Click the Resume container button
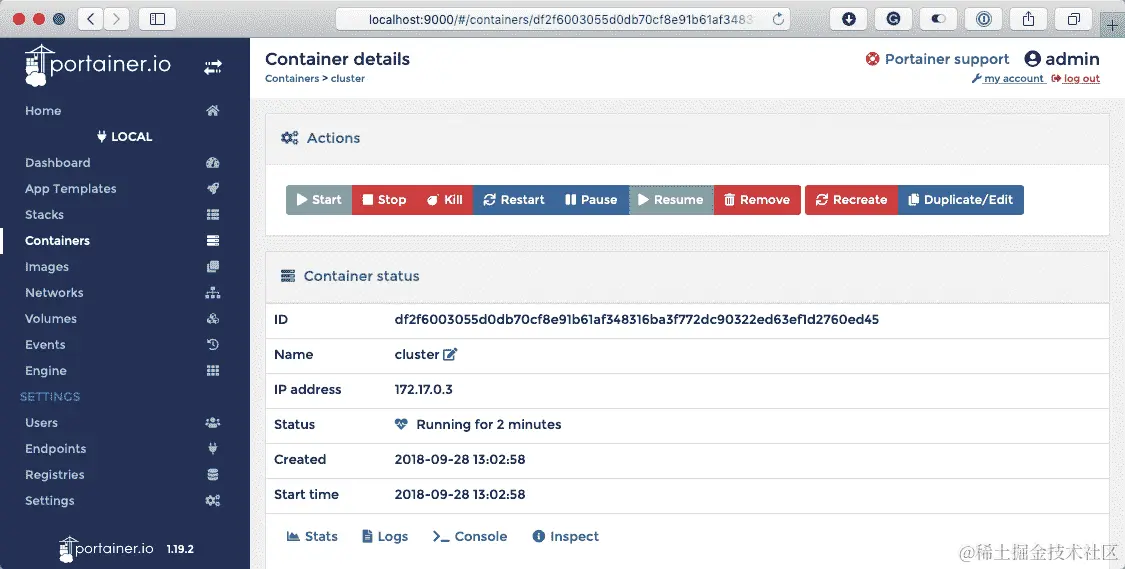 pyautogui.click(x=672, y=199)
